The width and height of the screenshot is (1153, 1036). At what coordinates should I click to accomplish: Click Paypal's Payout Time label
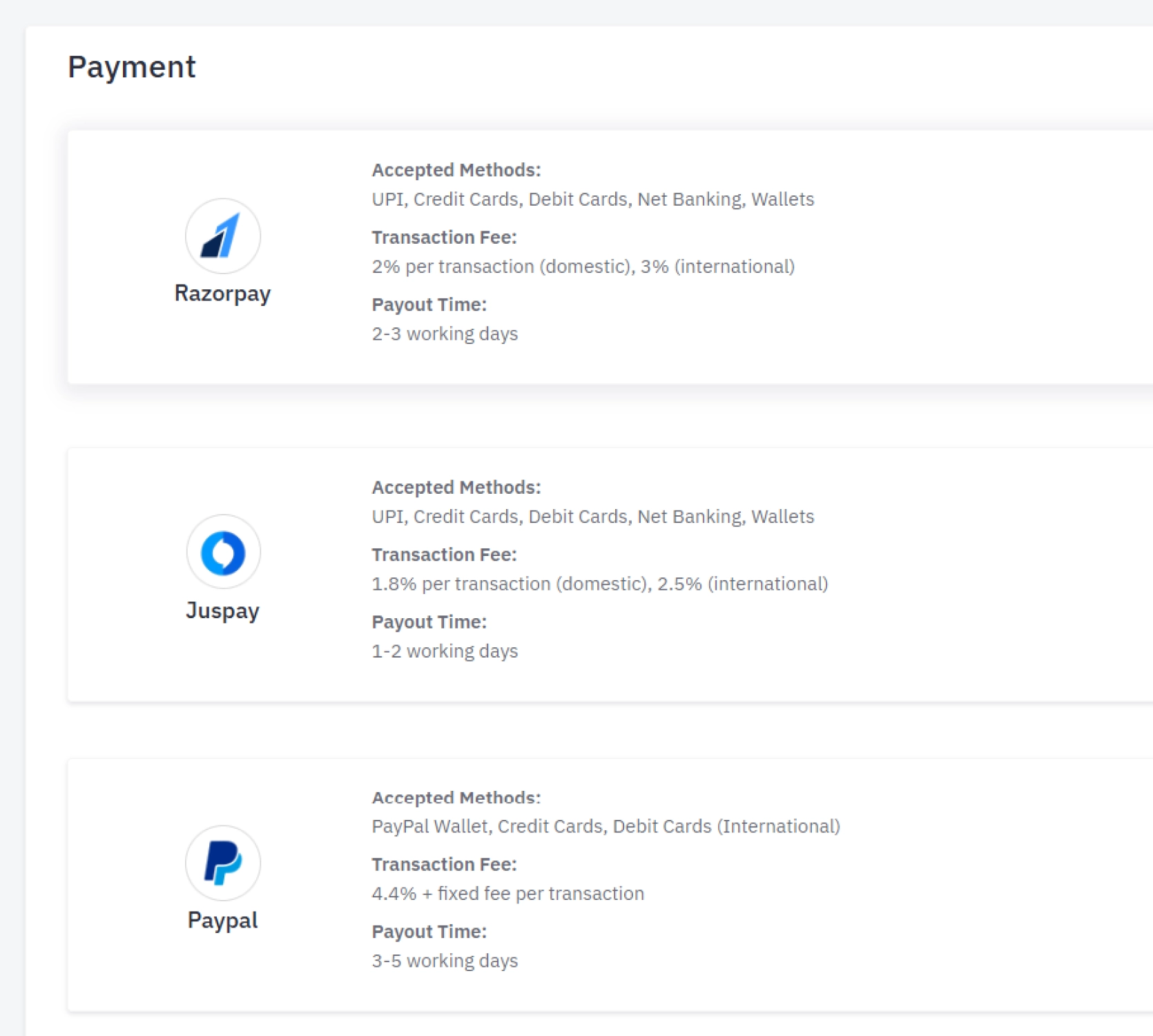(x=429, y=932)
